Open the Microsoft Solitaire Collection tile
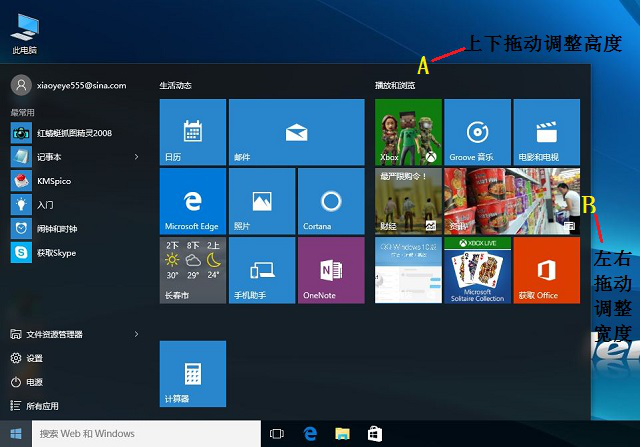Image resolution: width=640 pixels, height=447 pixels. pyautogui.click(x=477, y=270)
